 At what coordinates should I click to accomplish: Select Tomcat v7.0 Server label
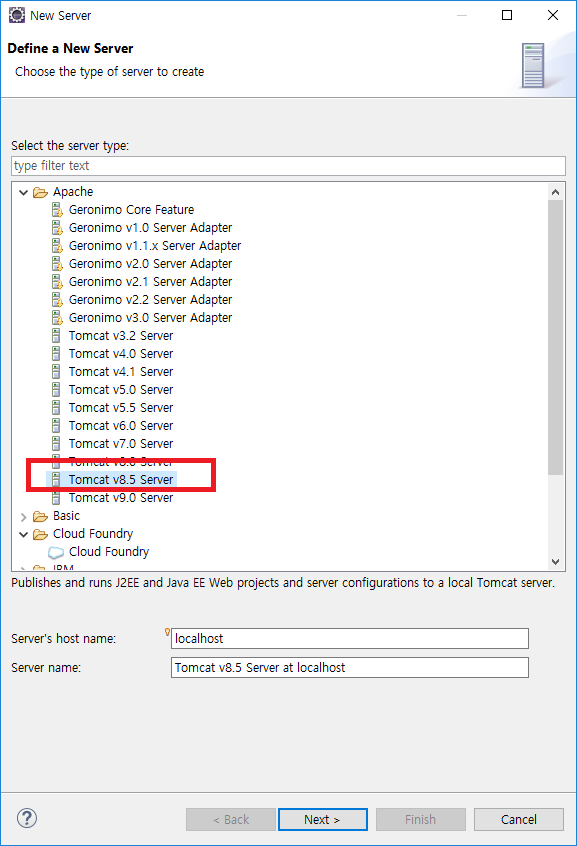[x=121, y=444]
